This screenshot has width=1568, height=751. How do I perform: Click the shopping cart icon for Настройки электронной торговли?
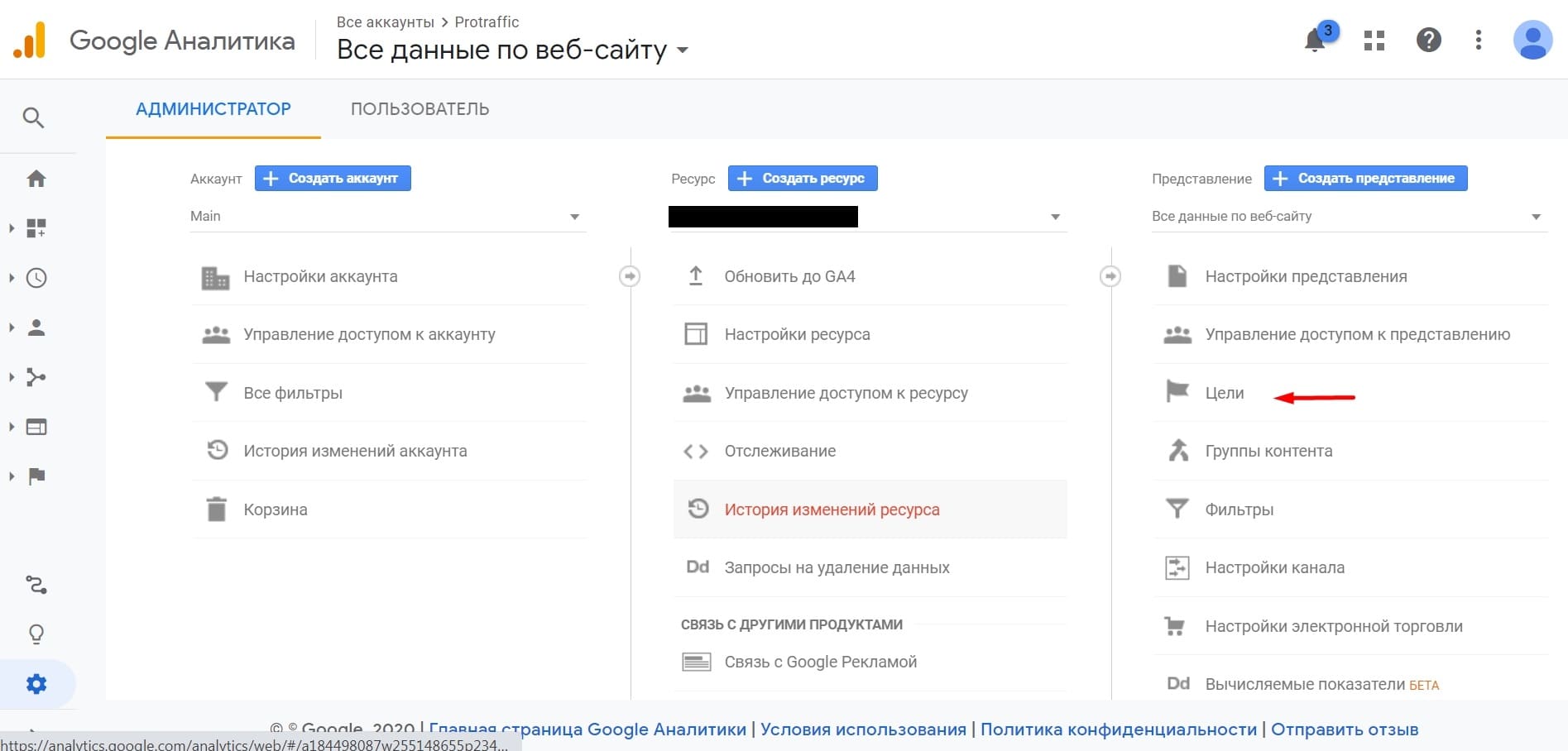[x=1175, y=626]
